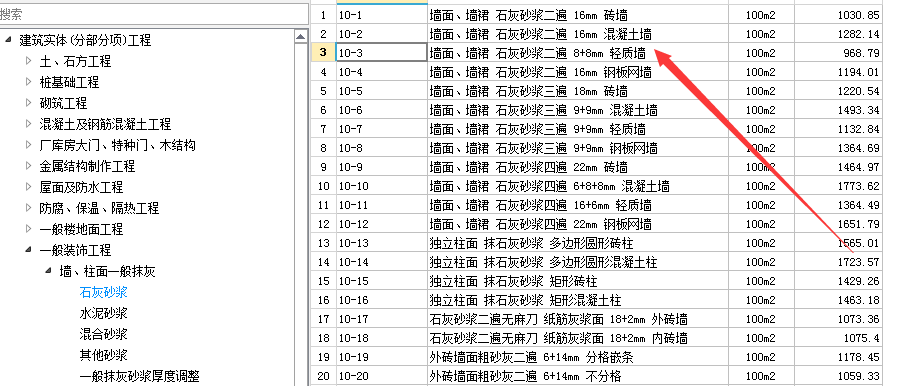
Task: Select 水泥砂浆 in the tree
Action: (104, 313)
